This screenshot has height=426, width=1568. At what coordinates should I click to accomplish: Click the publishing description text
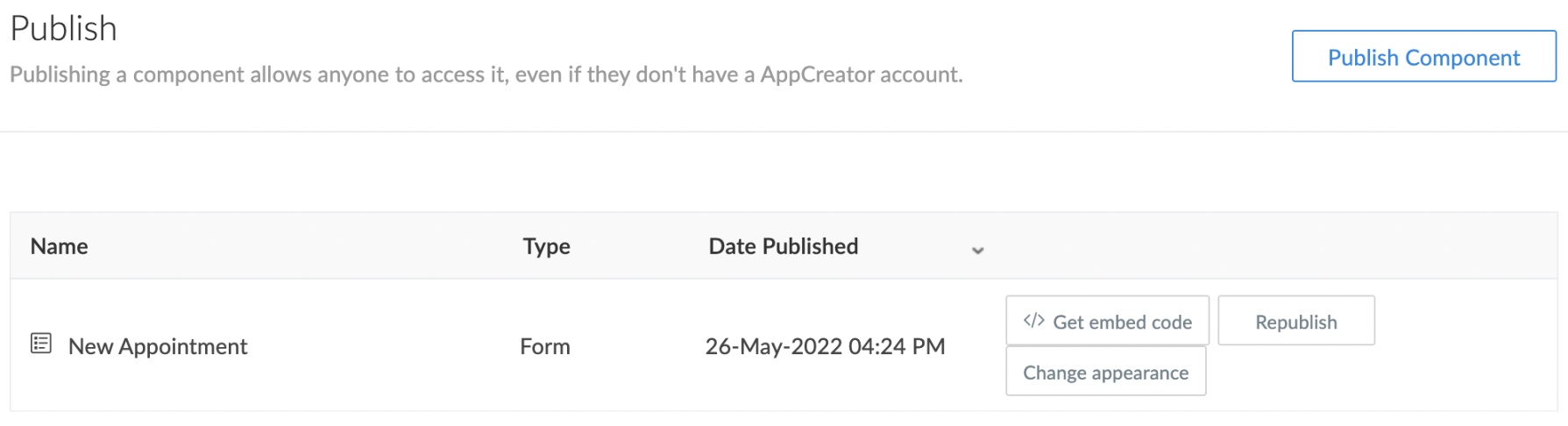[486, 75]
